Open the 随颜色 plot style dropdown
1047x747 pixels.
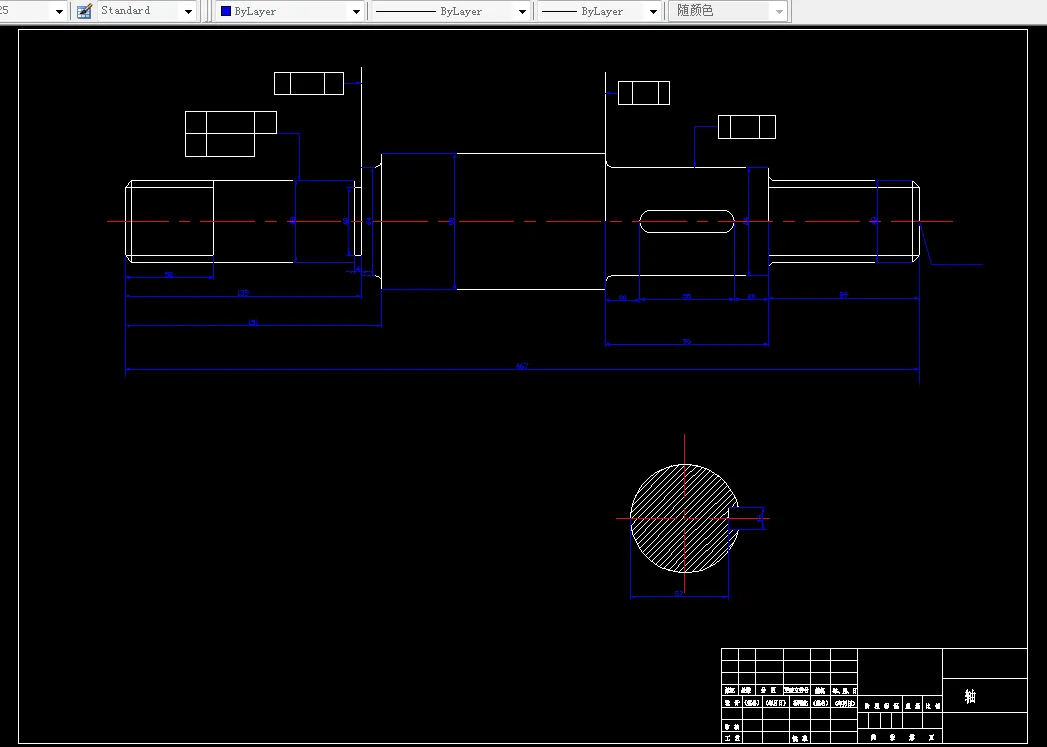pos(728,11)
